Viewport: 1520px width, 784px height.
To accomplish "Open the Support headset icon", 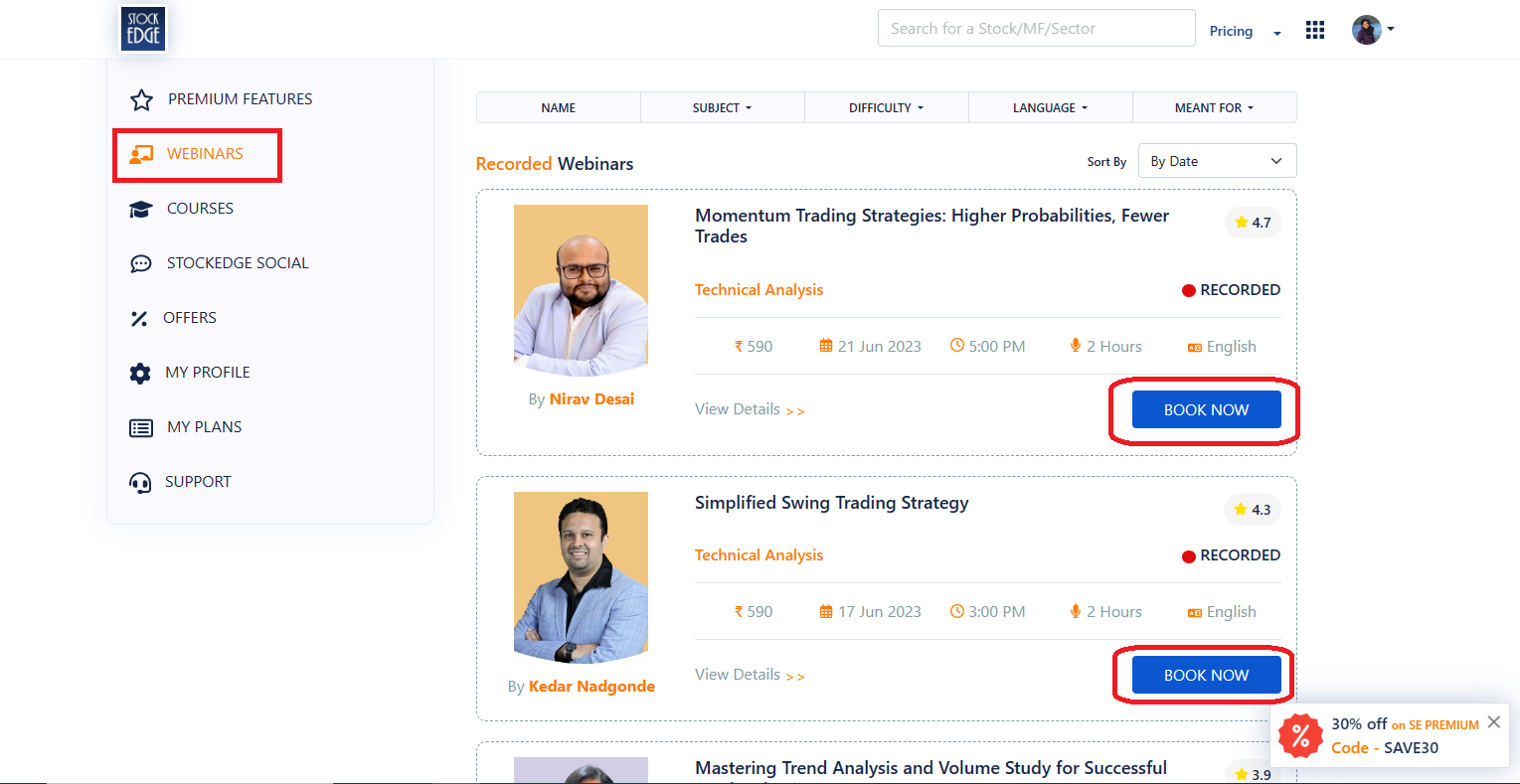I will point(140,482).
